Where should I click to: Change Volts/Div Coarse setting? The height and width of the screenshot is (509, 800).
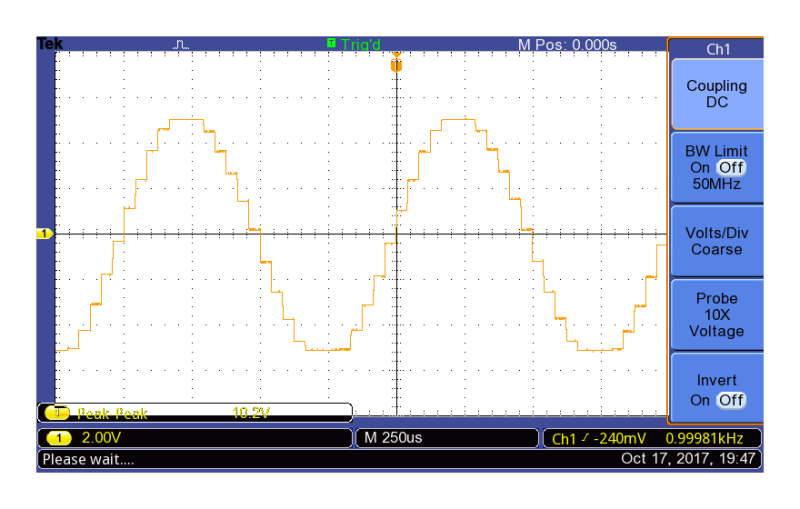click(x=716, y=241)
